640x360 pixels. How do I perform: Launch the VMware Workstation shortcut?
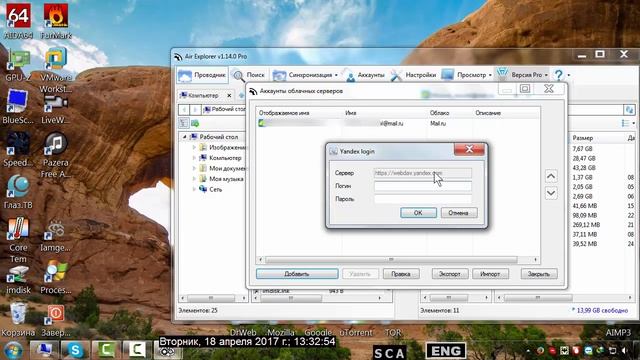point(56,69)
